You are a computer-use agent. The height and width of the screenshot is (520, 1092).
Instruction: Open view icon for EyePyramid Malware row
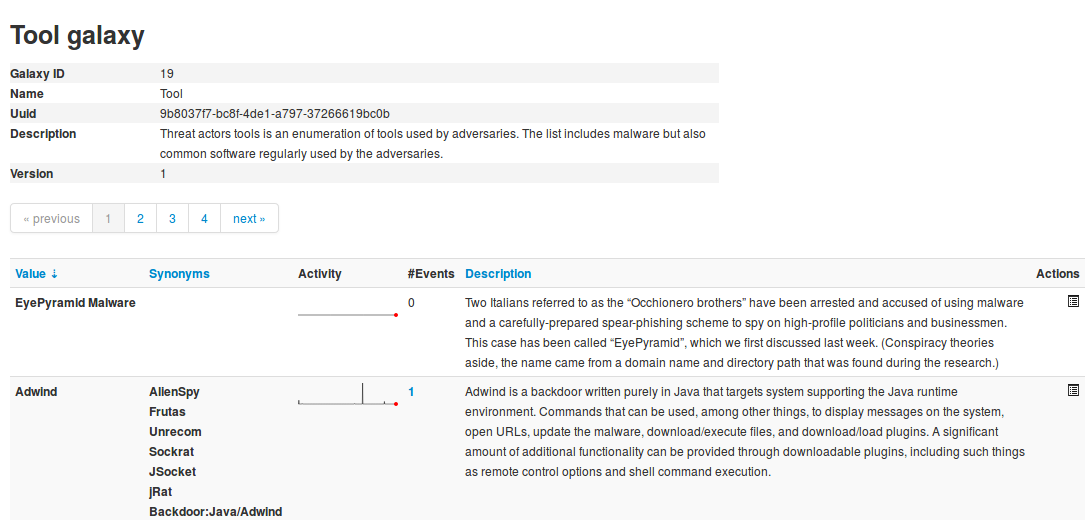pyautogui.click(x=1073, y=301)
